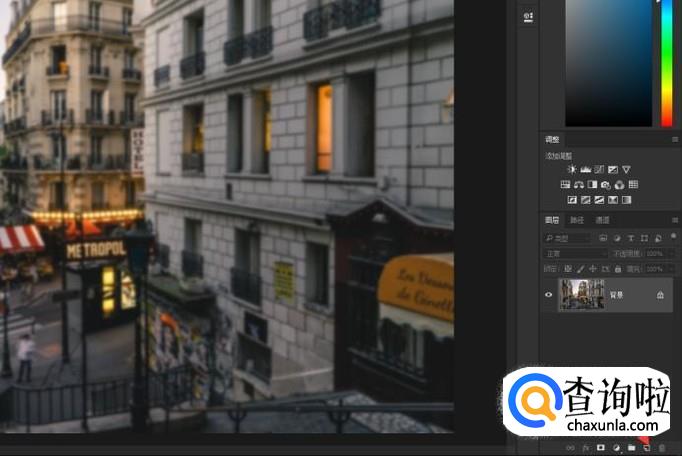This screenshot has width=682, height=456.
Task: Toggle filter for type layers
Action: (x=631, y=238)
